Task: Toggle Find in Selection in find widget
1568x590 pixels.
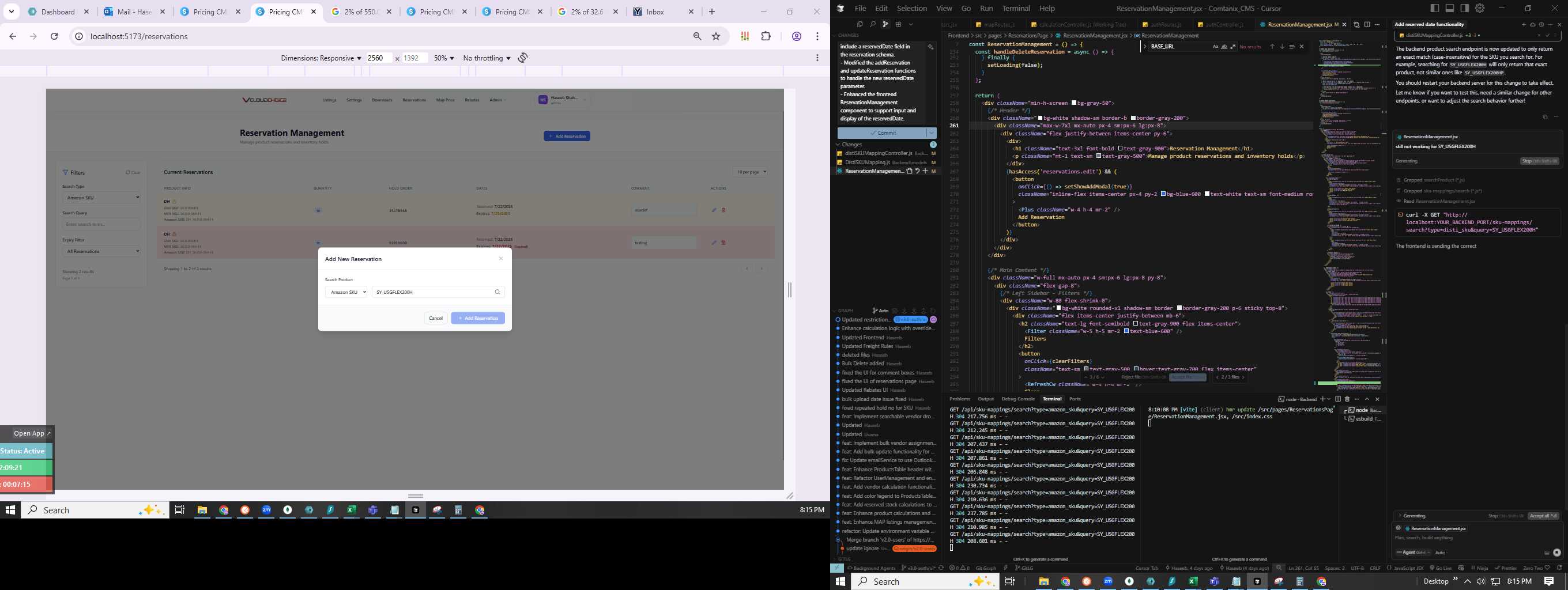Action: coord(1292,47)
